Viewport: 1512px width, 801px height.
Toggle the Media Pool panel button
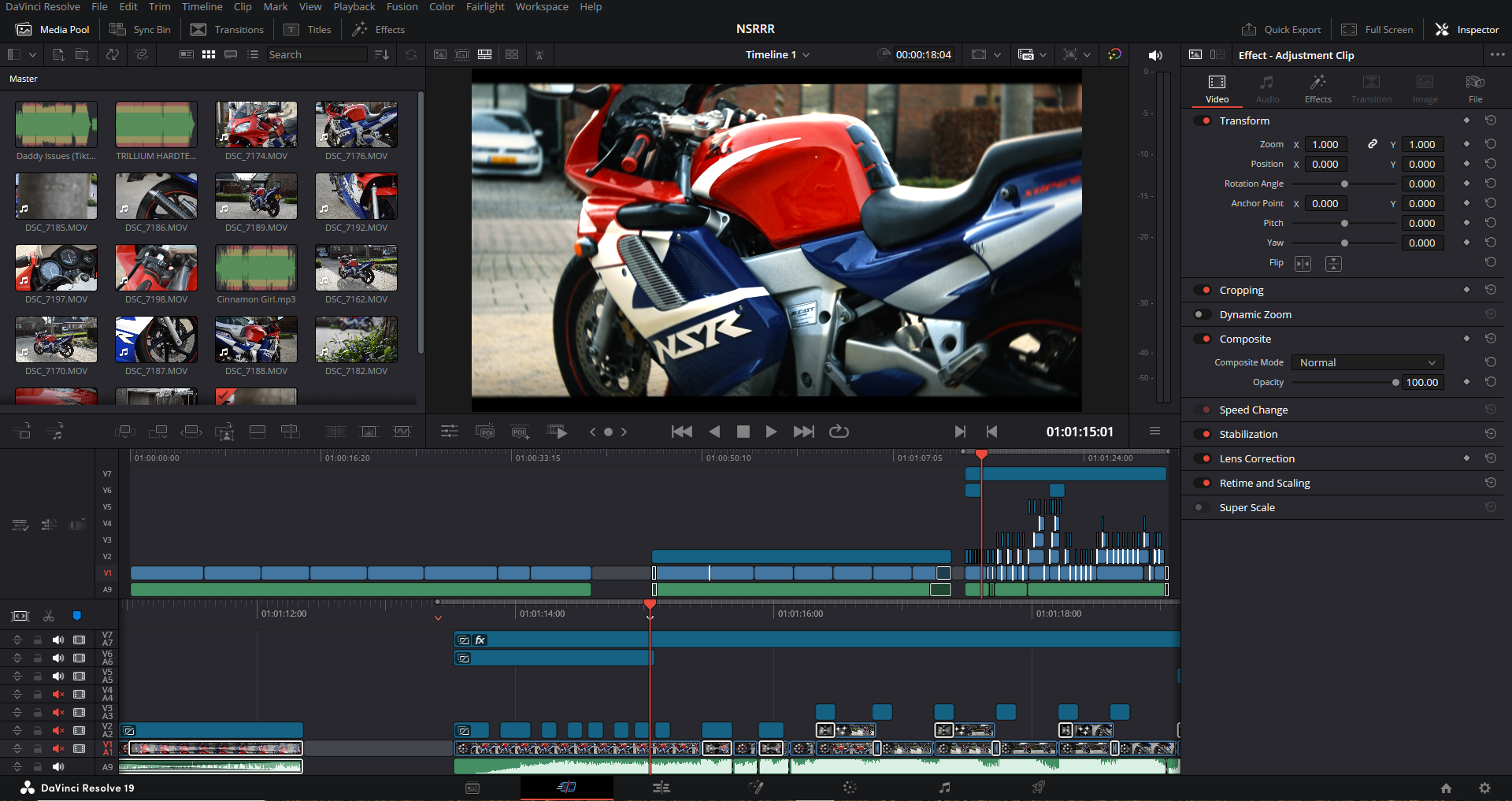(x=54, y=30)
